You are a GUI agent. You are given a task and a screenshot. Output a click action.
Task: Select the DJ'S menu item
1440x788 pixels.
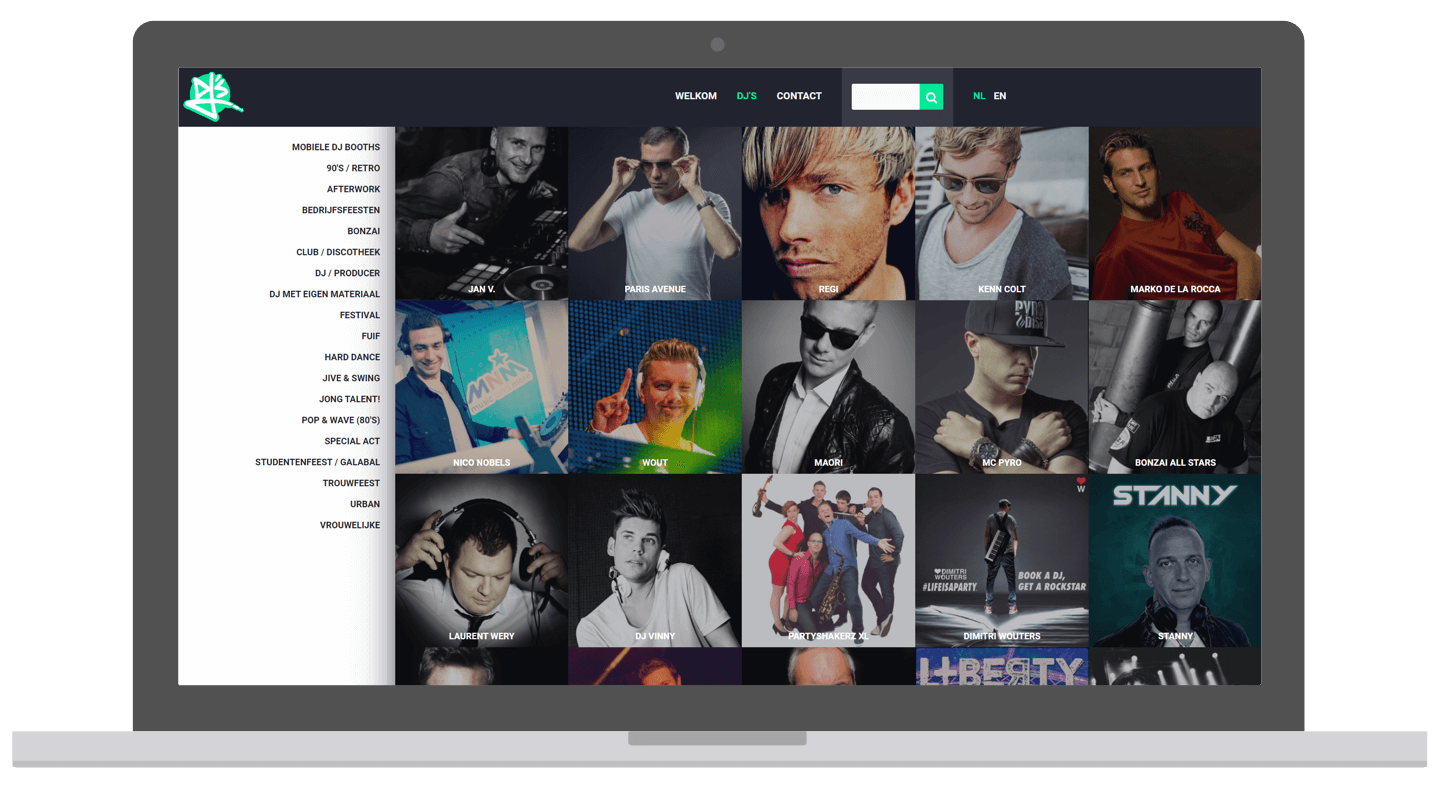point(747,96)
